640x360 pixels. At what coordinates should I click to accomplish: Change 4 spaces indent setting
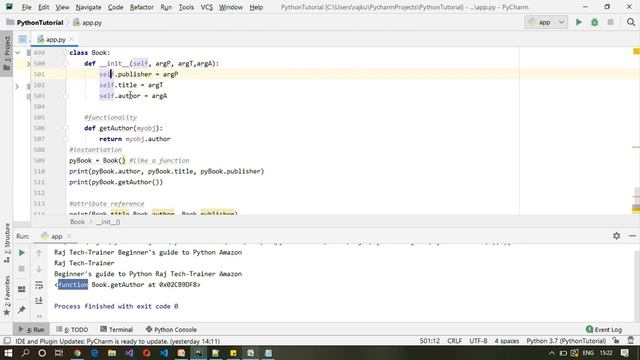[507, 341]
